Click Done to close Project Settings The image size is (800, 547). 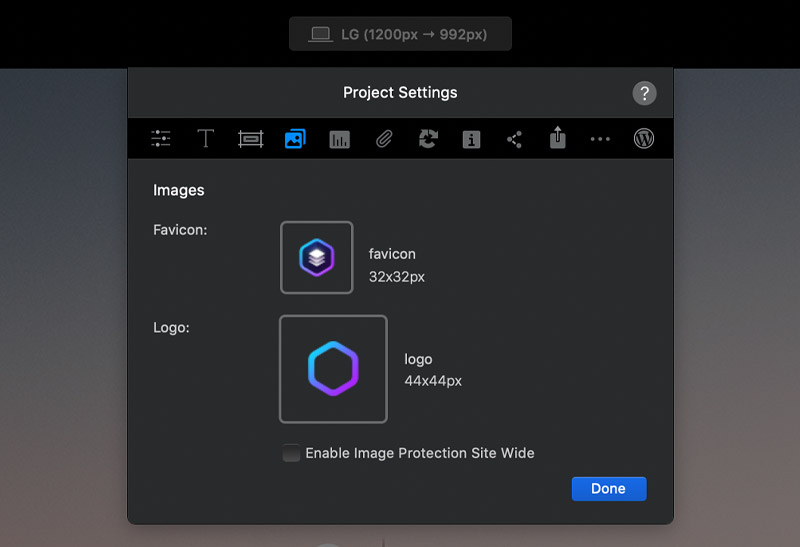pyautogui.click(x=609, y=489)
